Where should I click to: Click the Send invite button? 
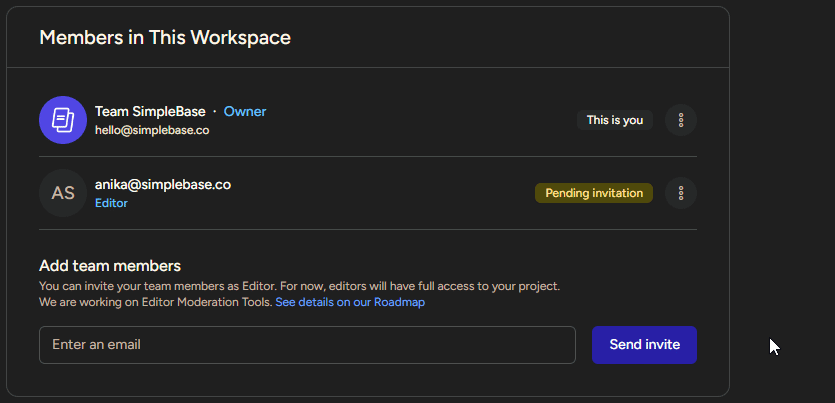tap(644, 345)
